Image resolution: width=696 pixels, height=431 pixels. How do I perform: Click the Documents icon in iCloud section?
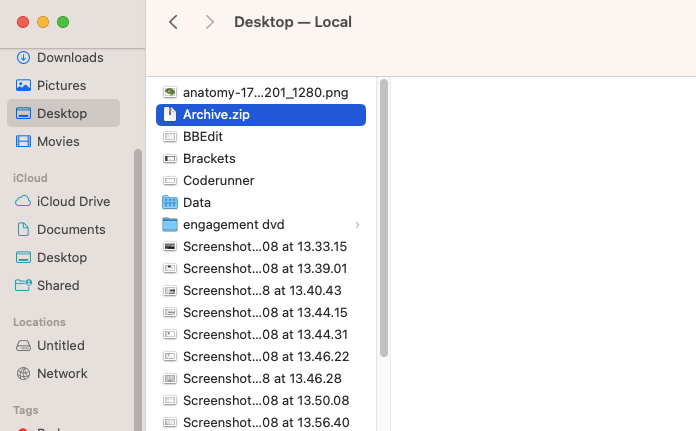23,229
